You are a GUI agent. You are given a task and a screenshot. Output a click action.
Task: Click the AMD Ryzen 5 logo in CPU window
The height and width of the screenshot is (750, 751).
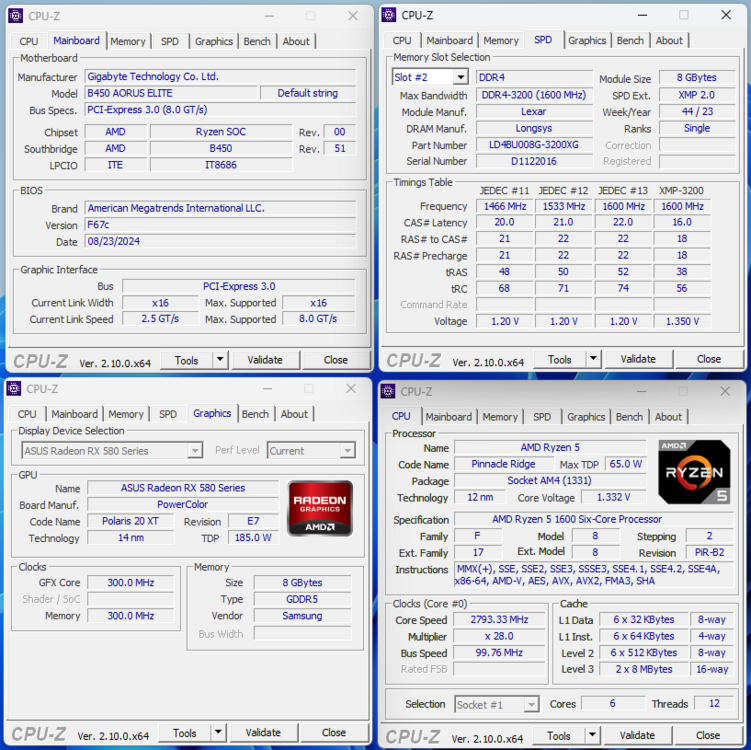click(694, 472)
